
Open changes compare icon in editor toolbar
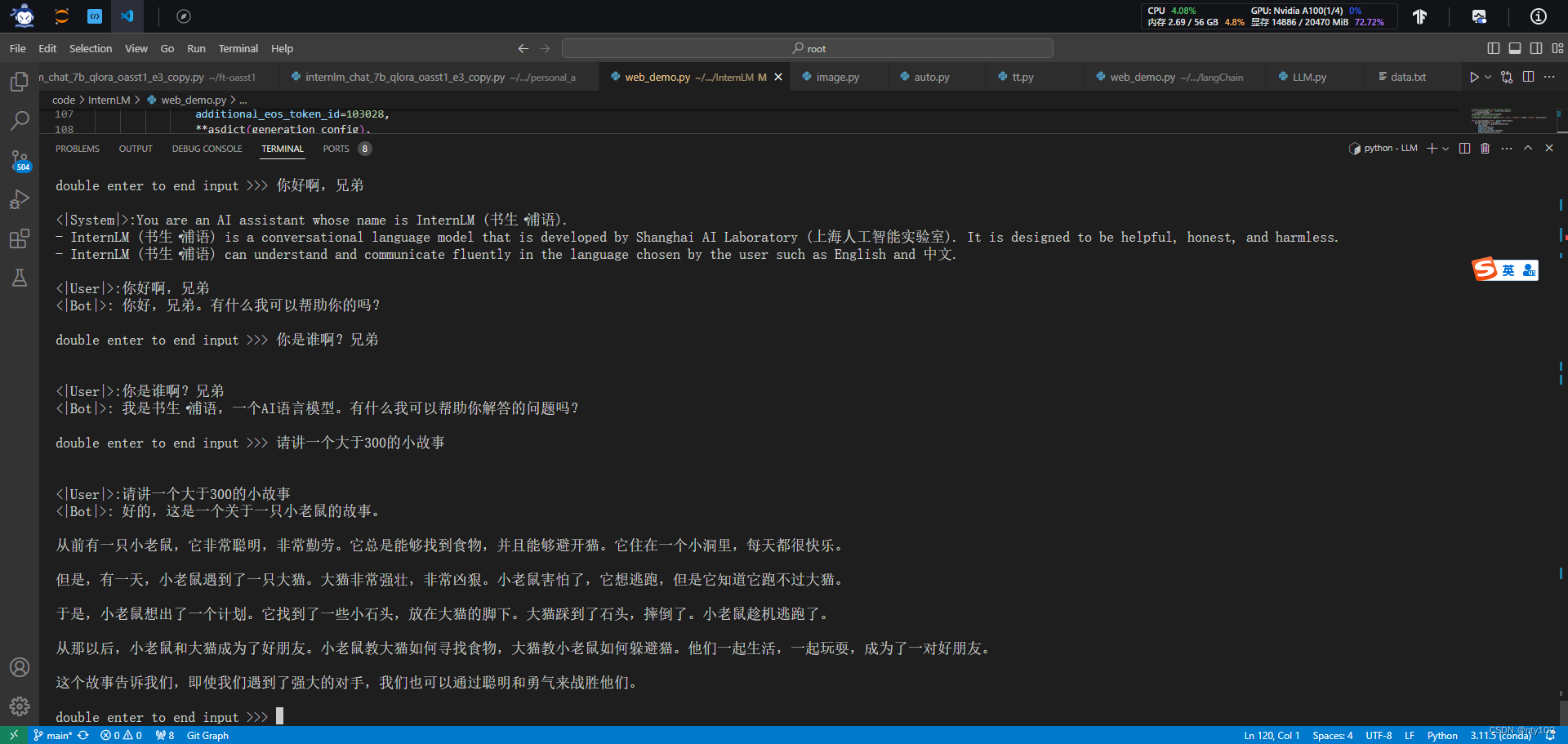point(1507,77)
